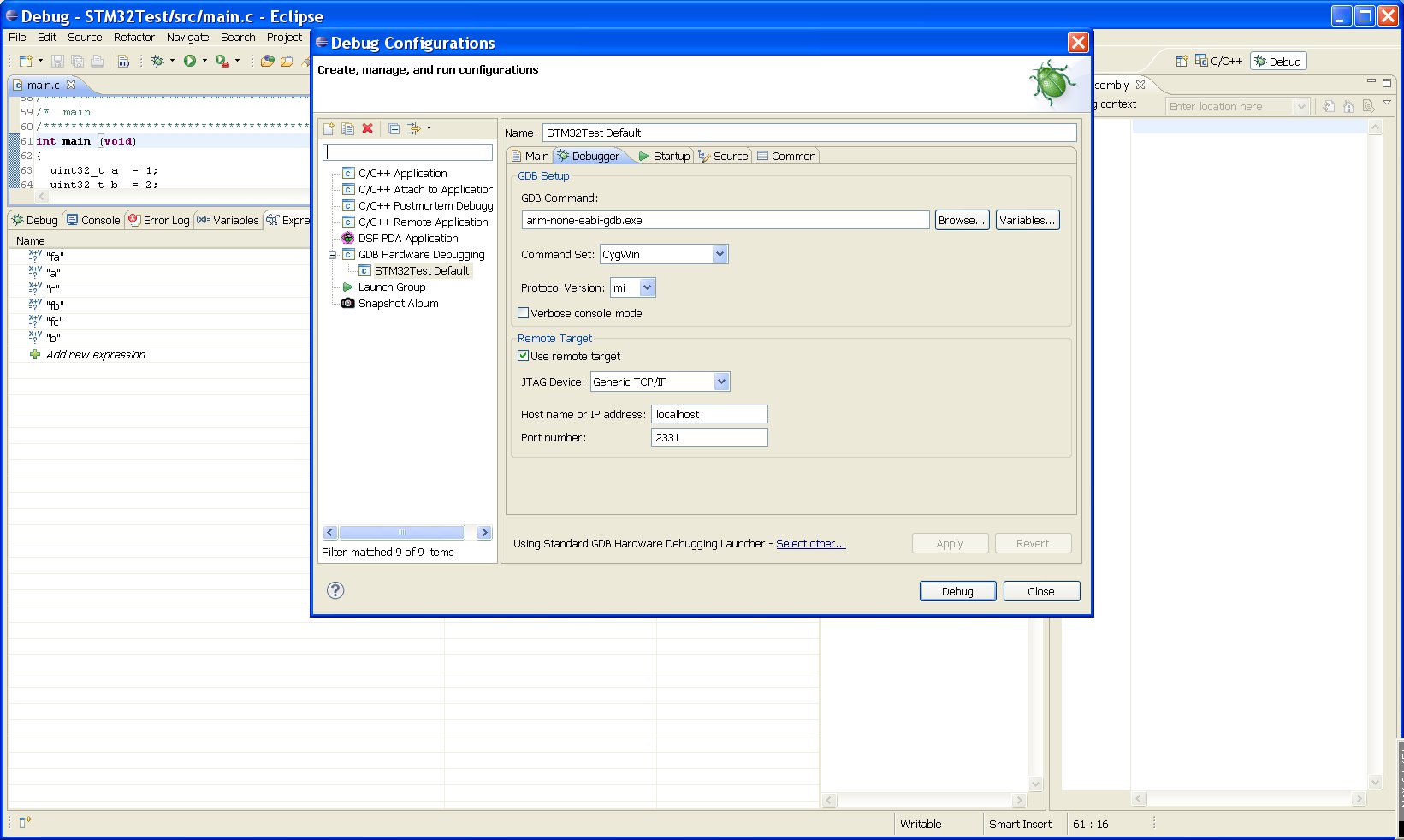Click the Disassembly home icon
The height and width of the screenshot is (840, 1404).
[x=1348, y=106]
